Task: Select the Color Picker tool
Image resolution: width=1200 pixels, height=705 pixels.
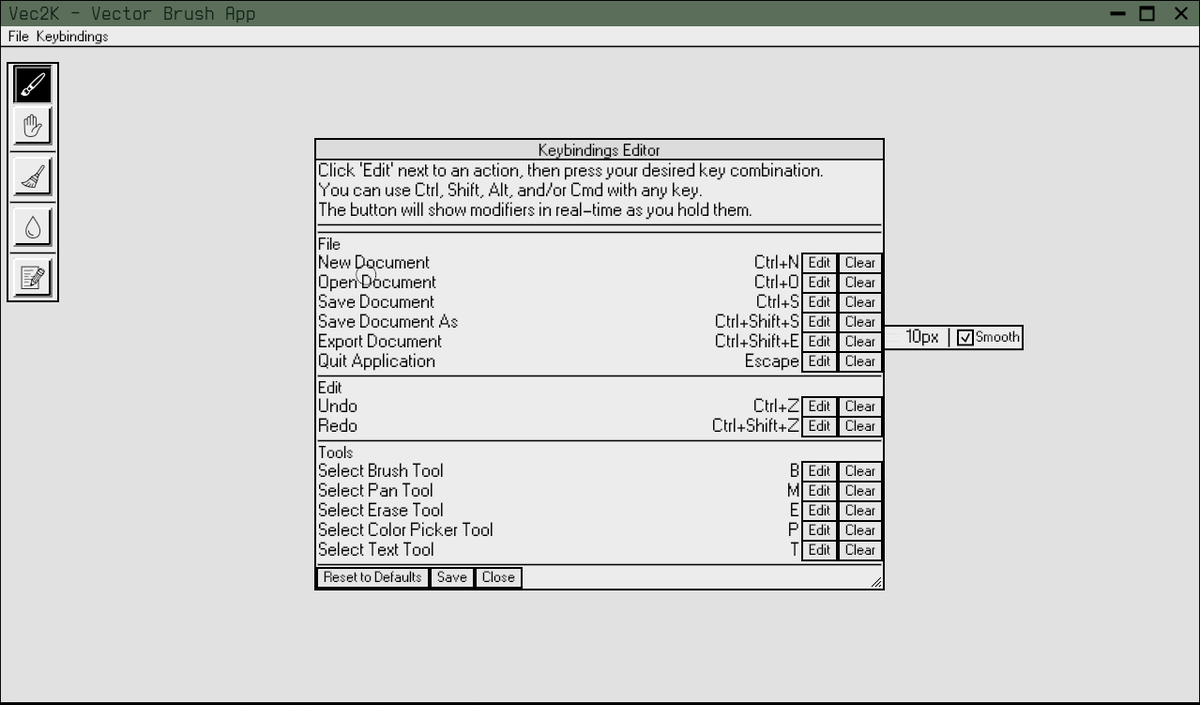Action: coord(33,226)
